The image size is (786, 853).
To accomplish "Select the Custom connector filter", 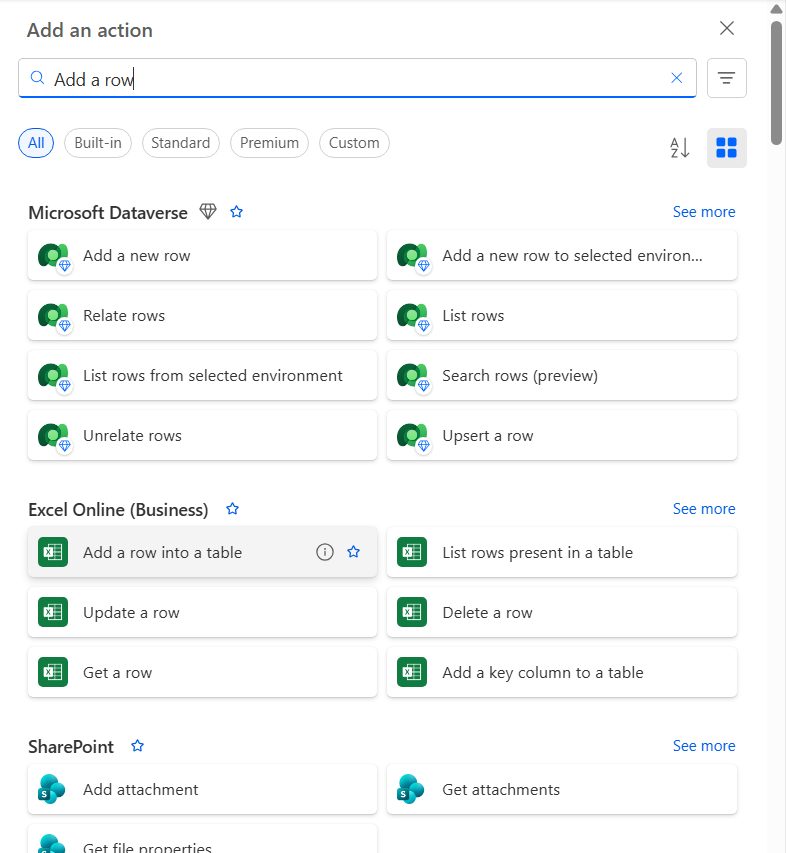I will [x=354, y=143].
